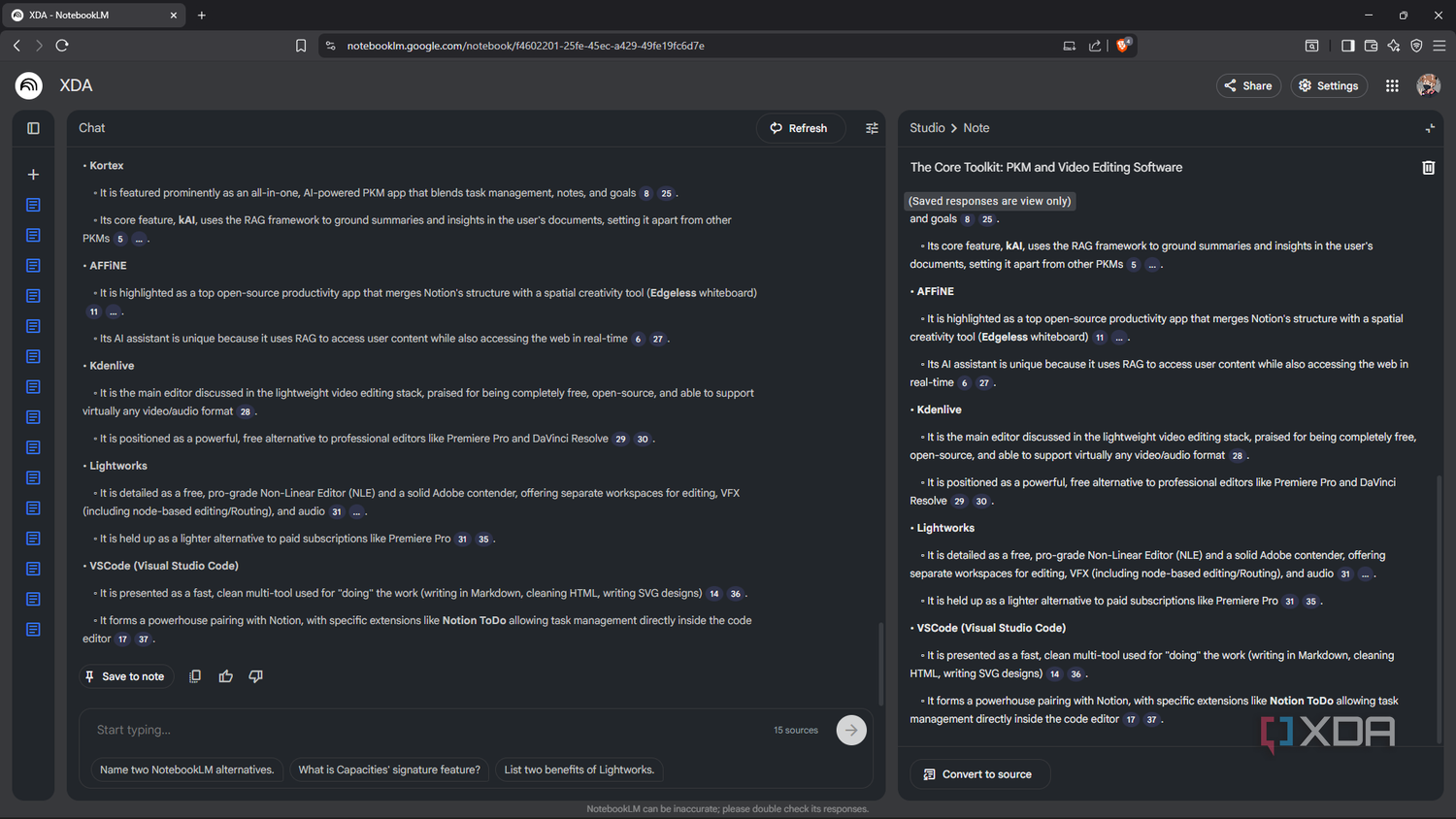Select 'Name two NotebookLM alternatives.' suggestion
Image resolution: width=1456 pixels, height=819 pixels.
(x=187, y=770)
